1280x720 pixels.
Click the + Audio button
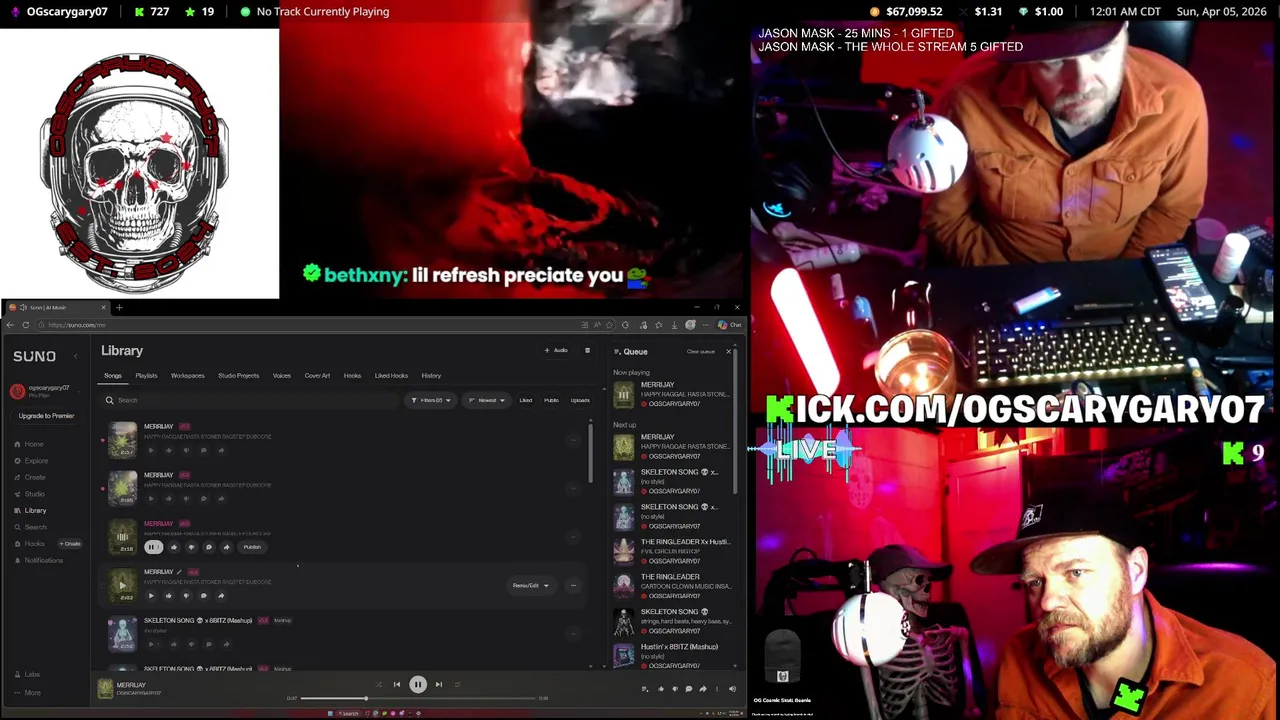tap(556, 351)
